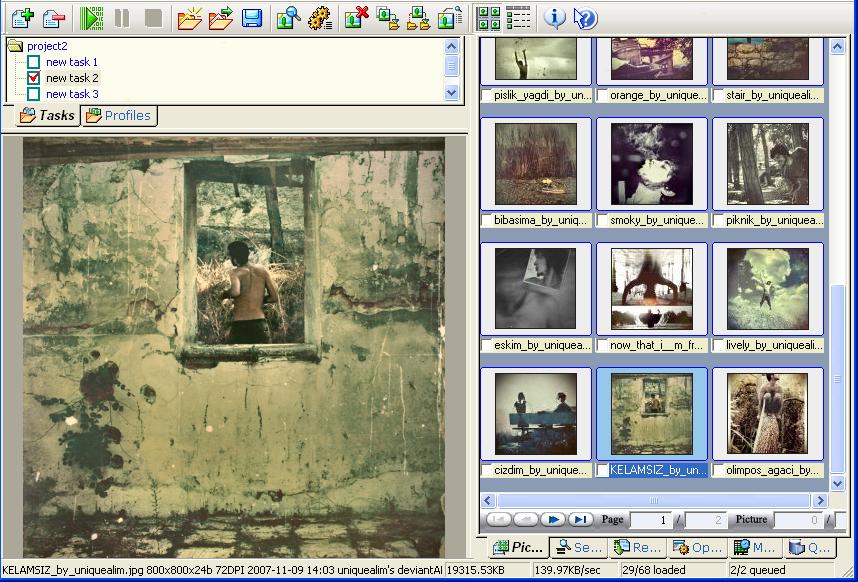Click the thumbnail panel scroll-left arrow

(488, 500)
